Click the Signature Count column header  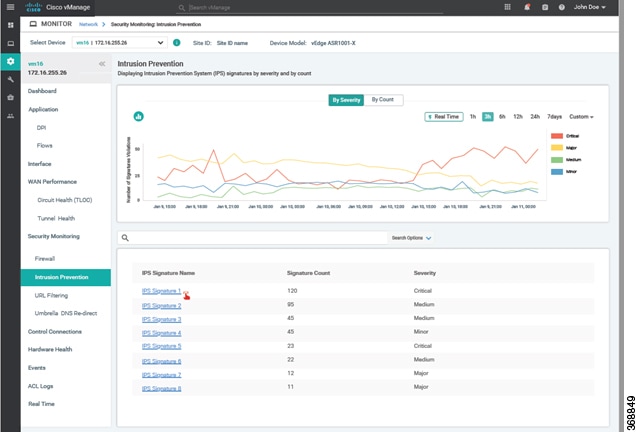(308, 273)
